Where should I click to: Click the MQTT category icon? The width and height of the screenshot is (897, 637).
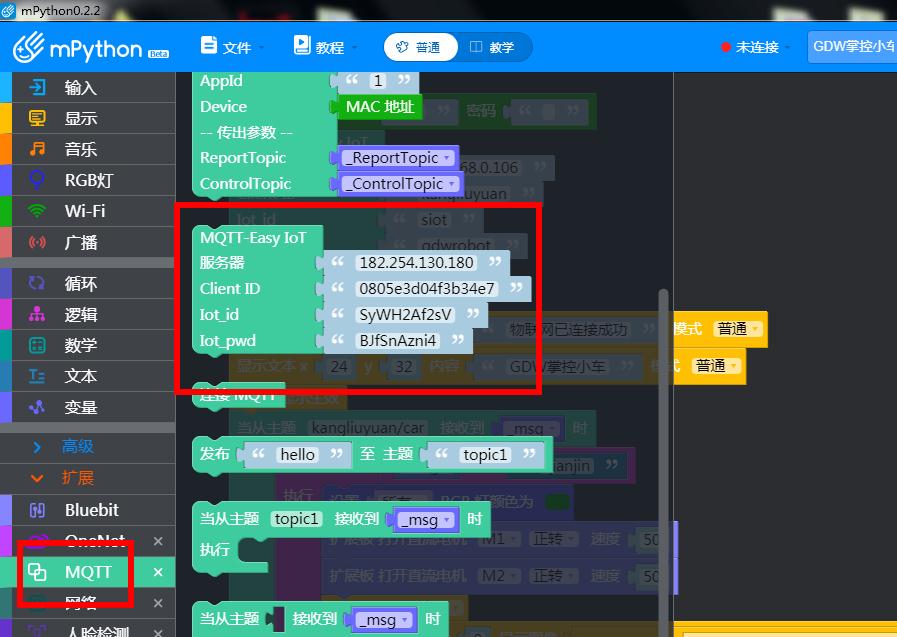37,572
